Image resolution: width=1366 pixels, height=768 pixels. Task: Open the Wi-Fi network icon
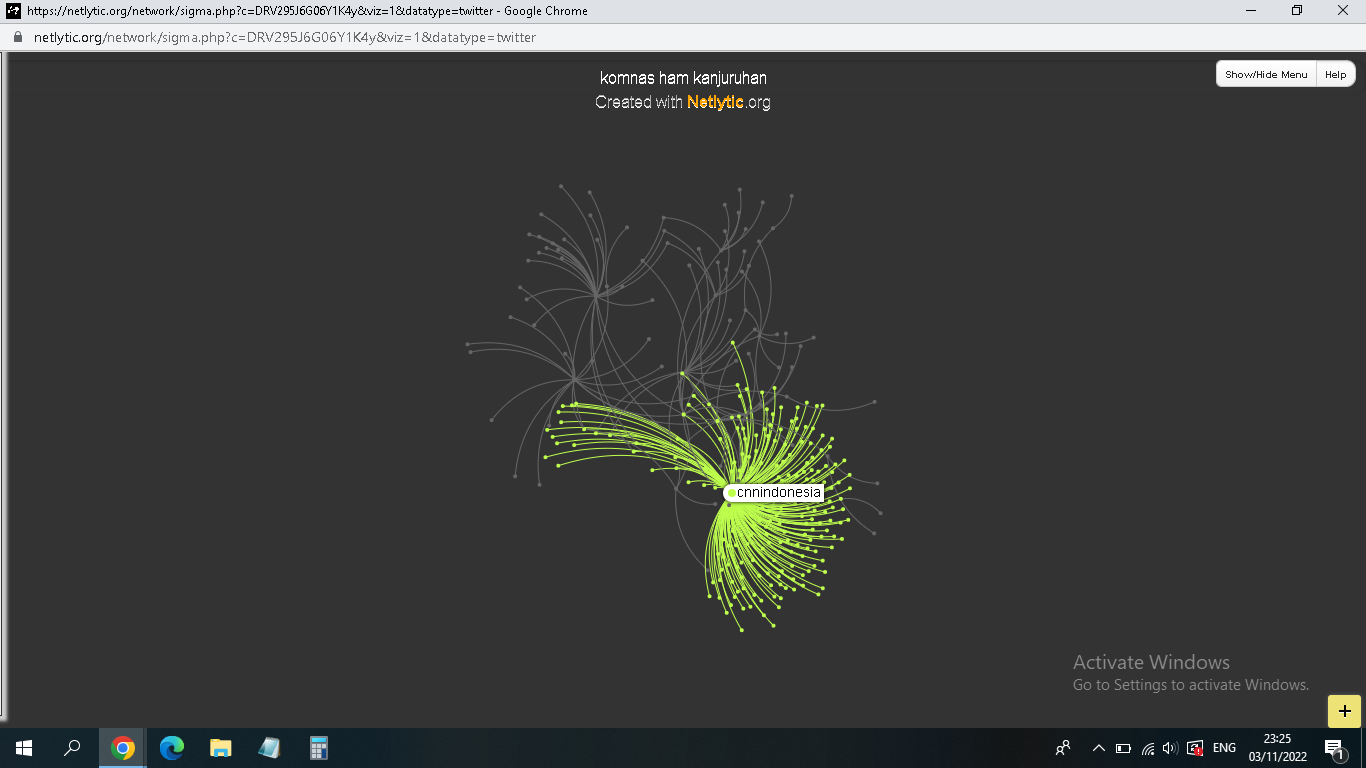[x=1147, y=748]
